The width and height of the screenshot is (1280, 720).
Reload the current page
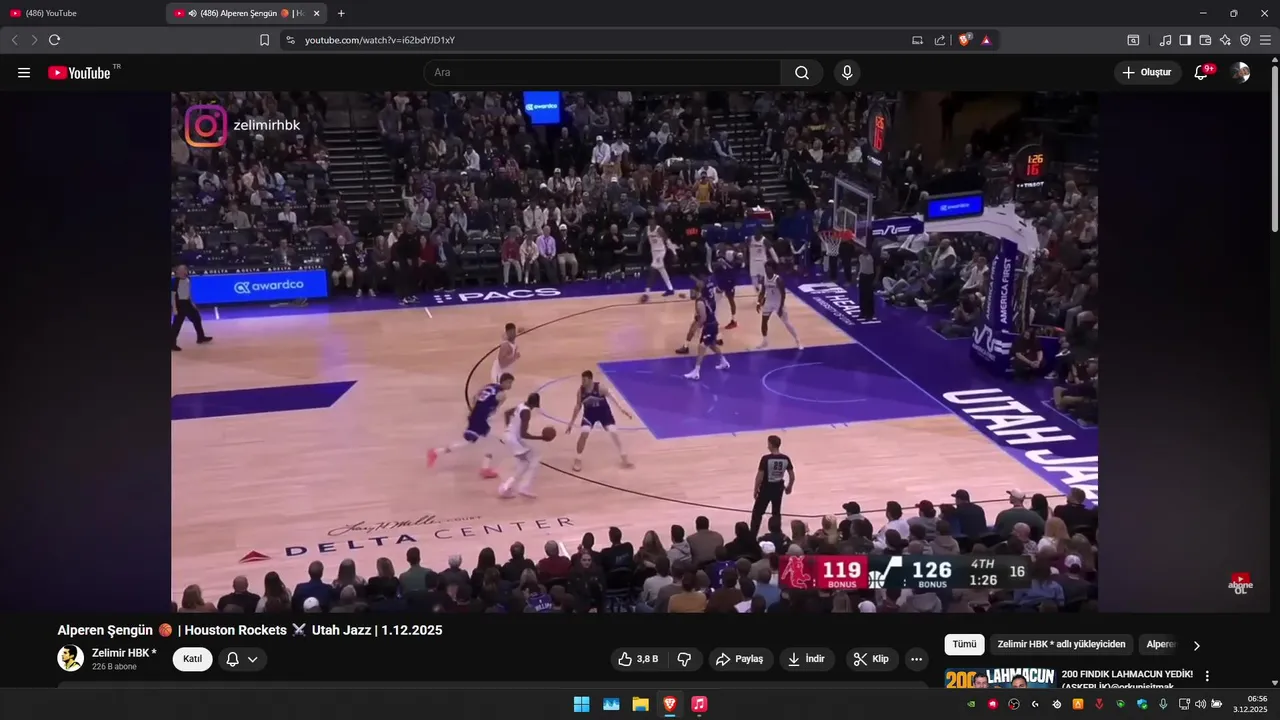[54, 40]
